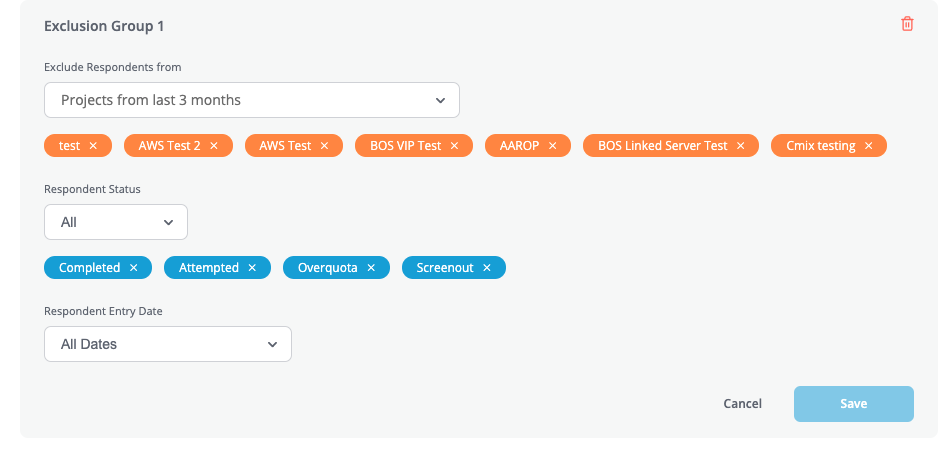Viewport: 947px width, 456px height.
Task: Remove the Screenout status chip
Action: pos(487,268)
